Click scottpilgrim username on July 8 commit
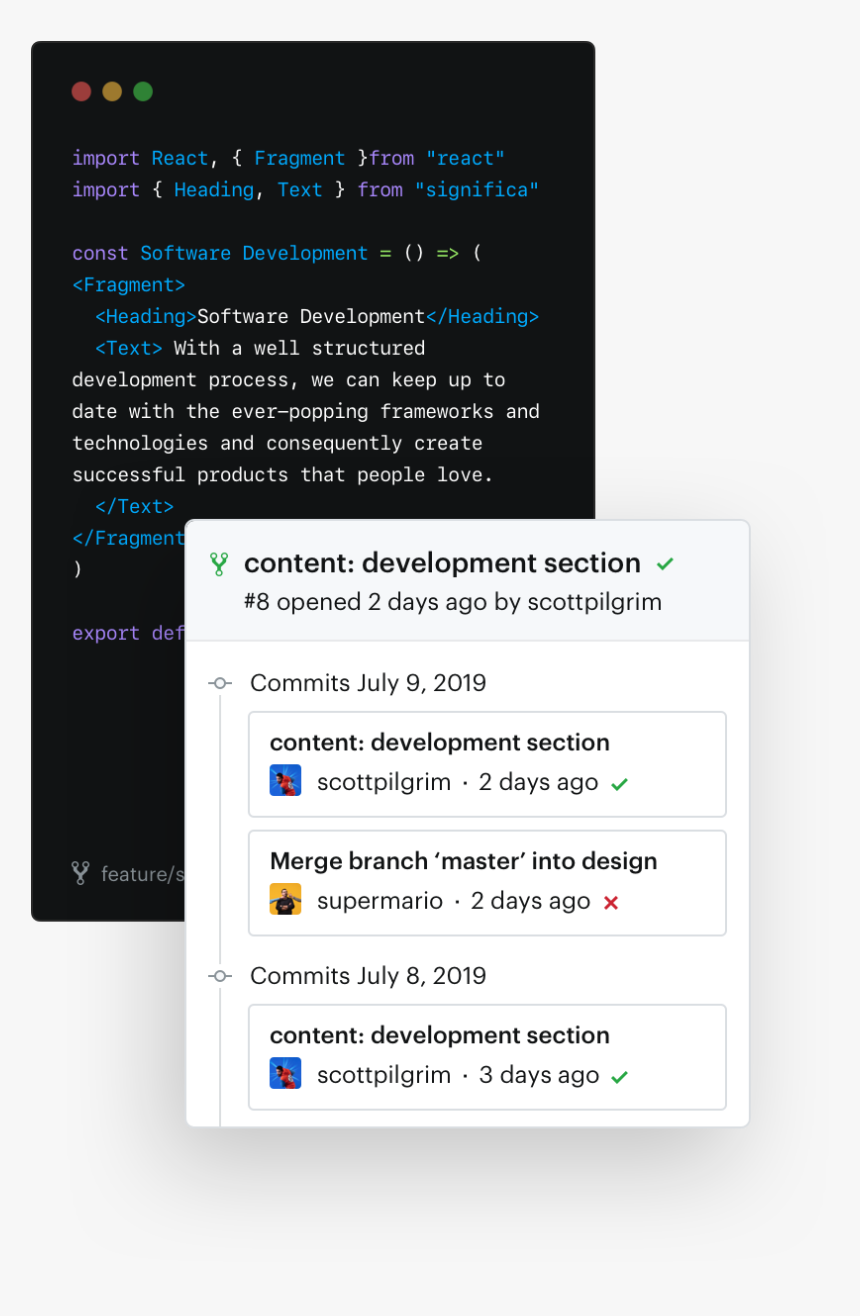Screen dimensions: 860x1316 click(x=383, y=1075)
